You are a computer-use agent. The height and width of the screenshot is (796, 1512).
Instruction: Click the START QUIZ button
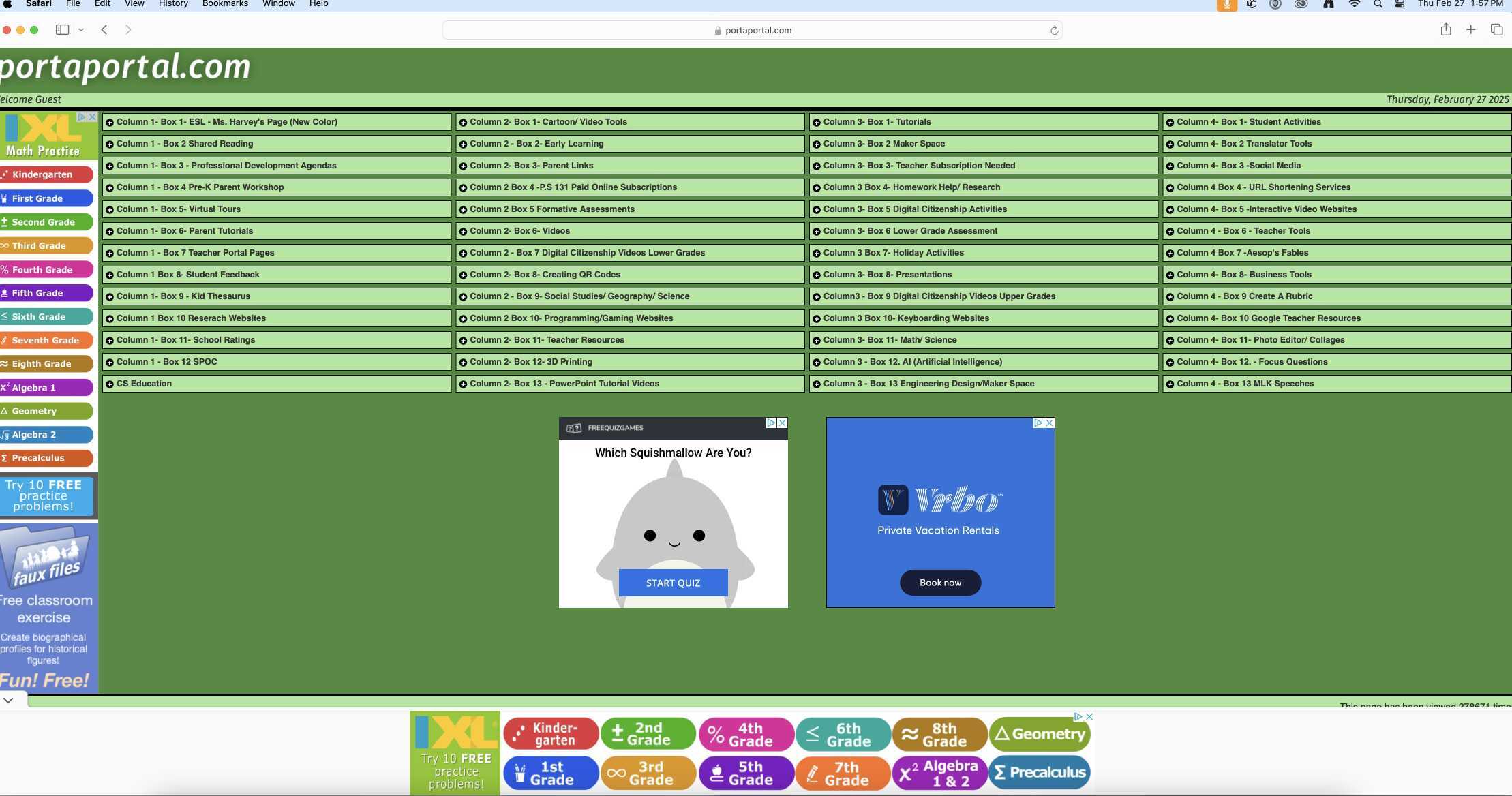click(673, 583)
